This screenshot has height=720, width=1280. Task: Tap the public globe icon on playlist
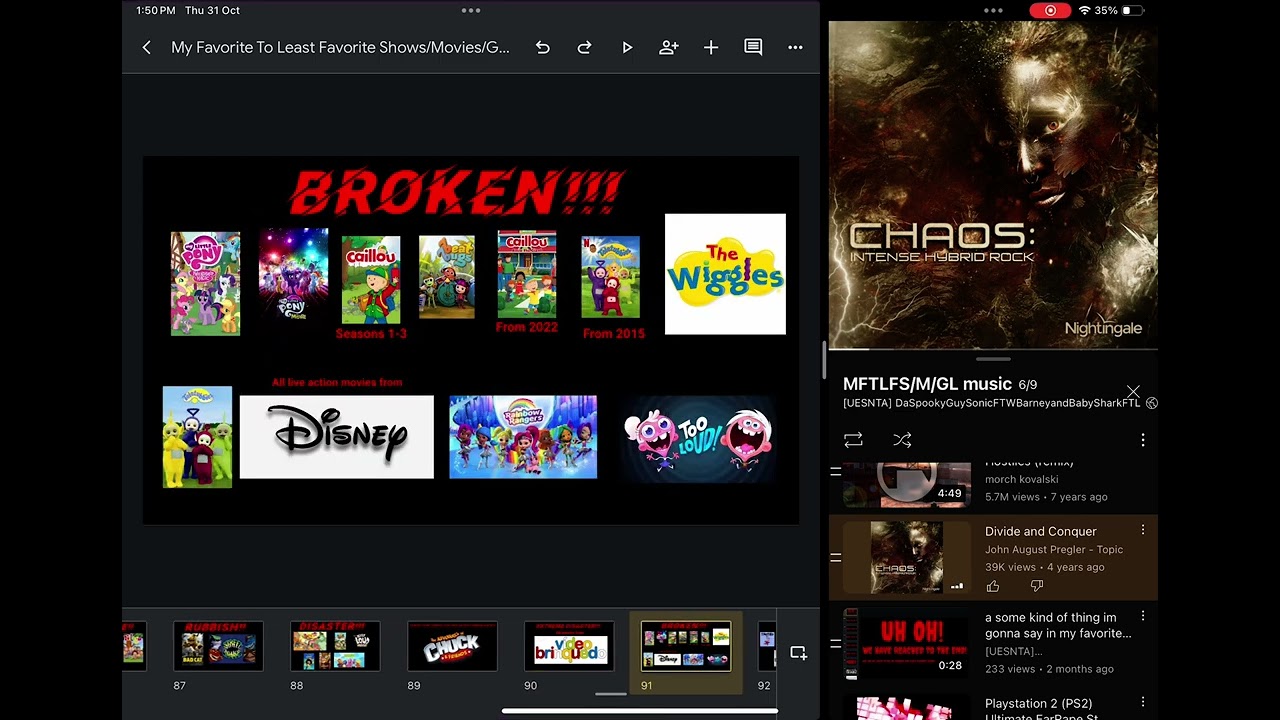1152,403
